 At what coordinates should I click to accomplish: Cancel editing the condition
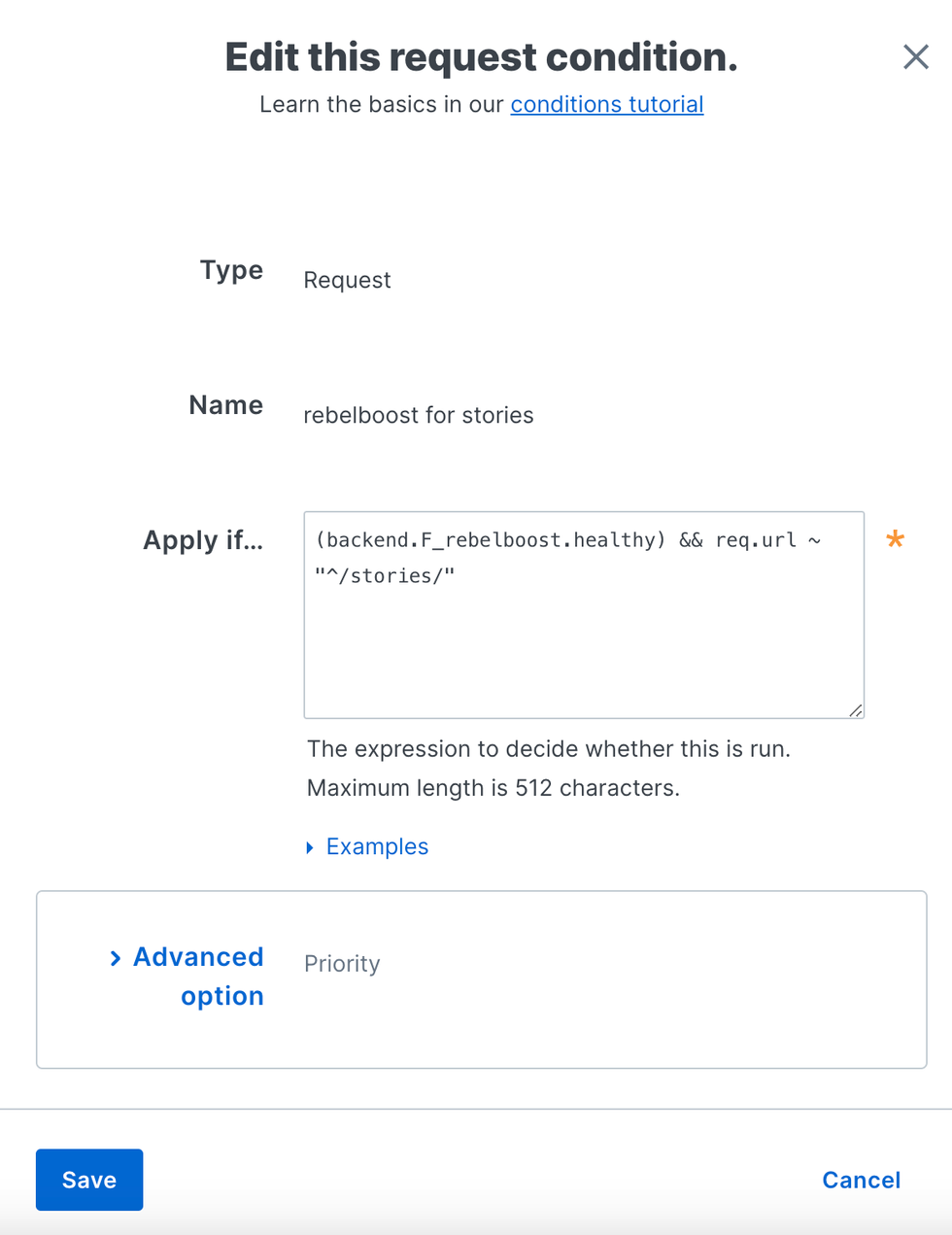coord(861,1180)
